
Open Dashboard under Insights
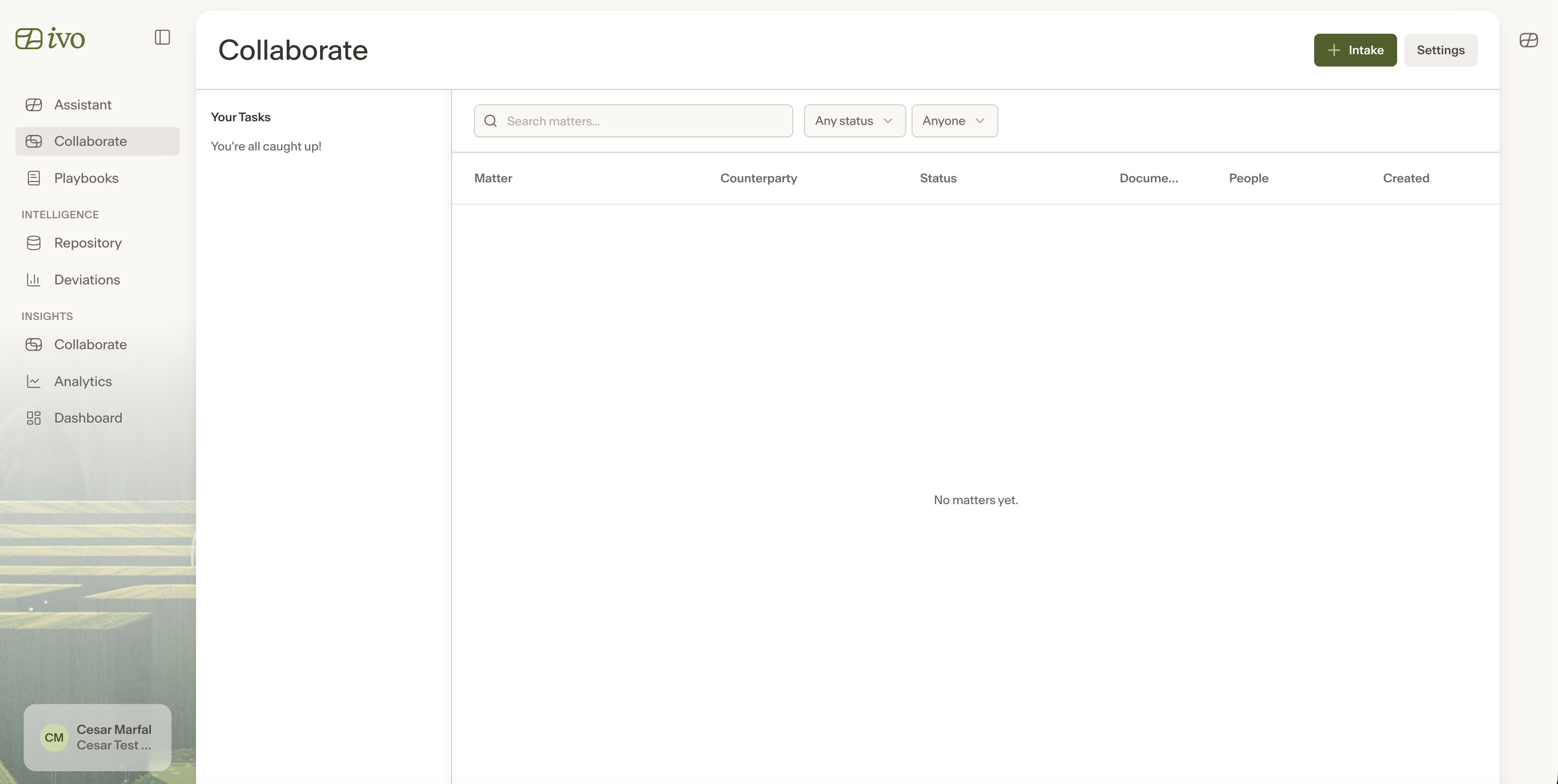pyautogui.click(x=98, y=418)
